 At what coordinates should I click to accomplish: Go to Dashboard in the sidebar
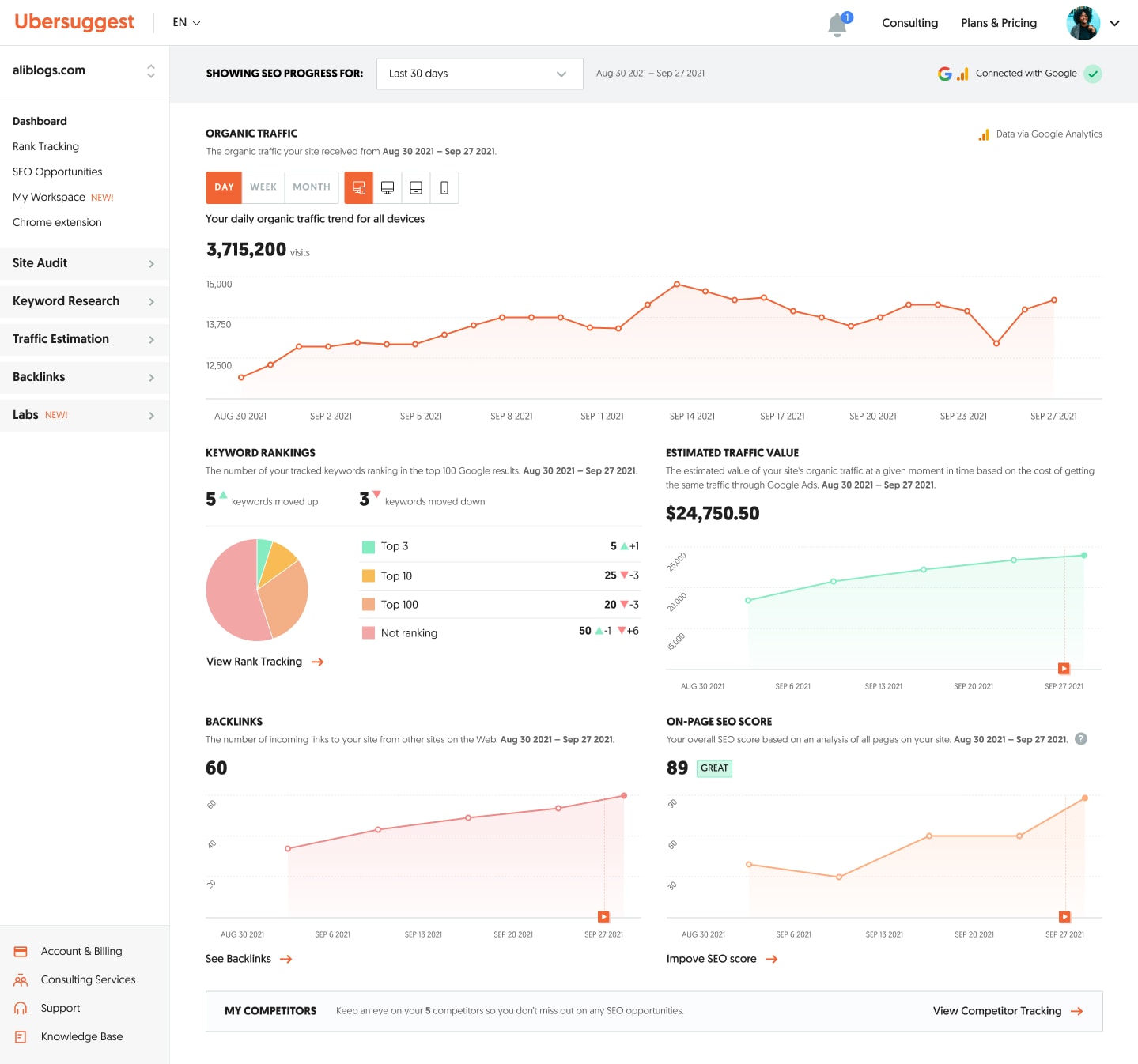[x=40, y=122]
